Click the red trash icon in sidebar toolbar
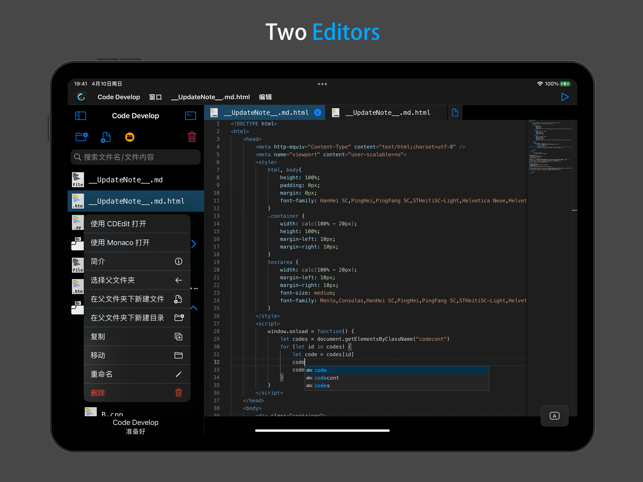The height and width of the screenshot is (482, 643). point(192,137)
